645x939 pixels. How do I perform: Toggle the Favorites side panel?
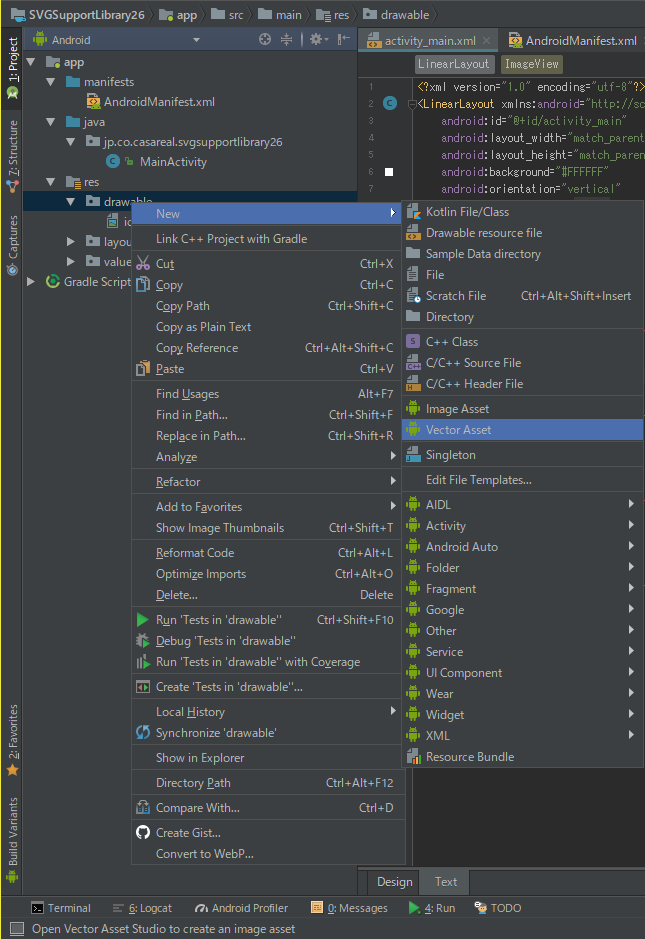(13, 730)
